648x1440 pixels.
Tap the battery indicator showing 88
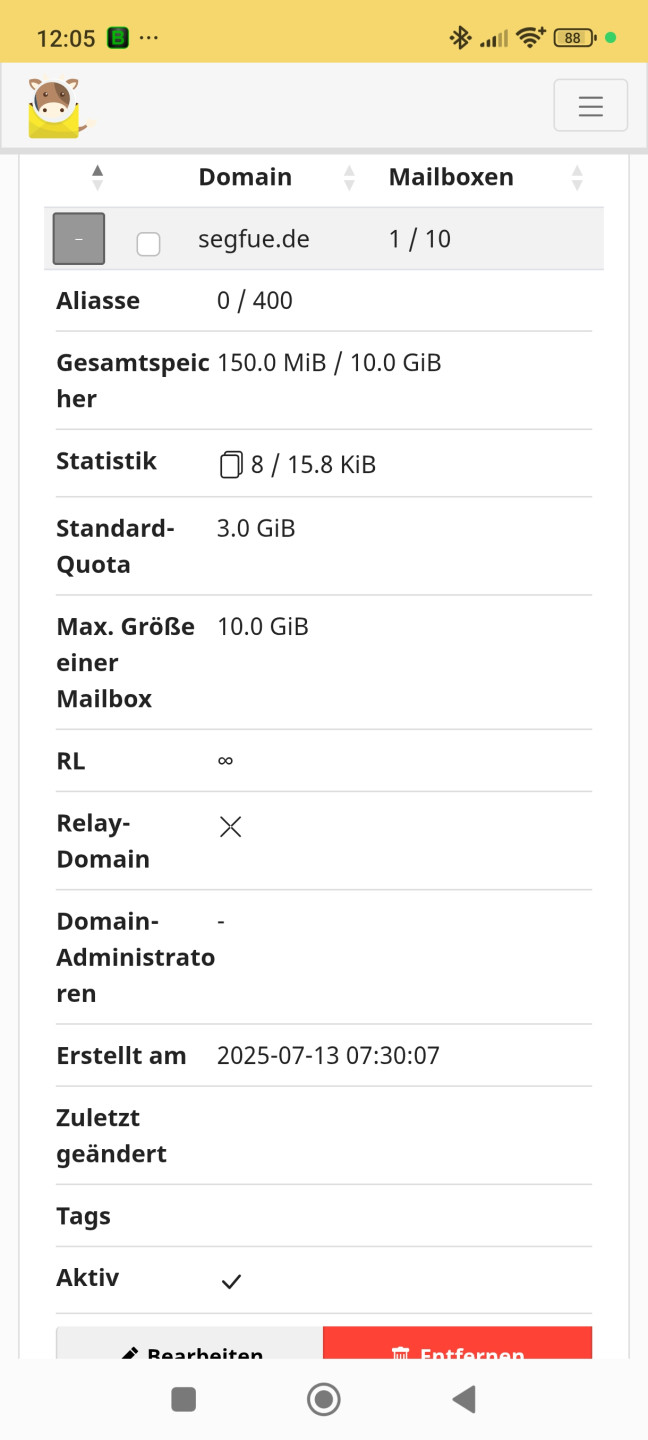point(575,38)
